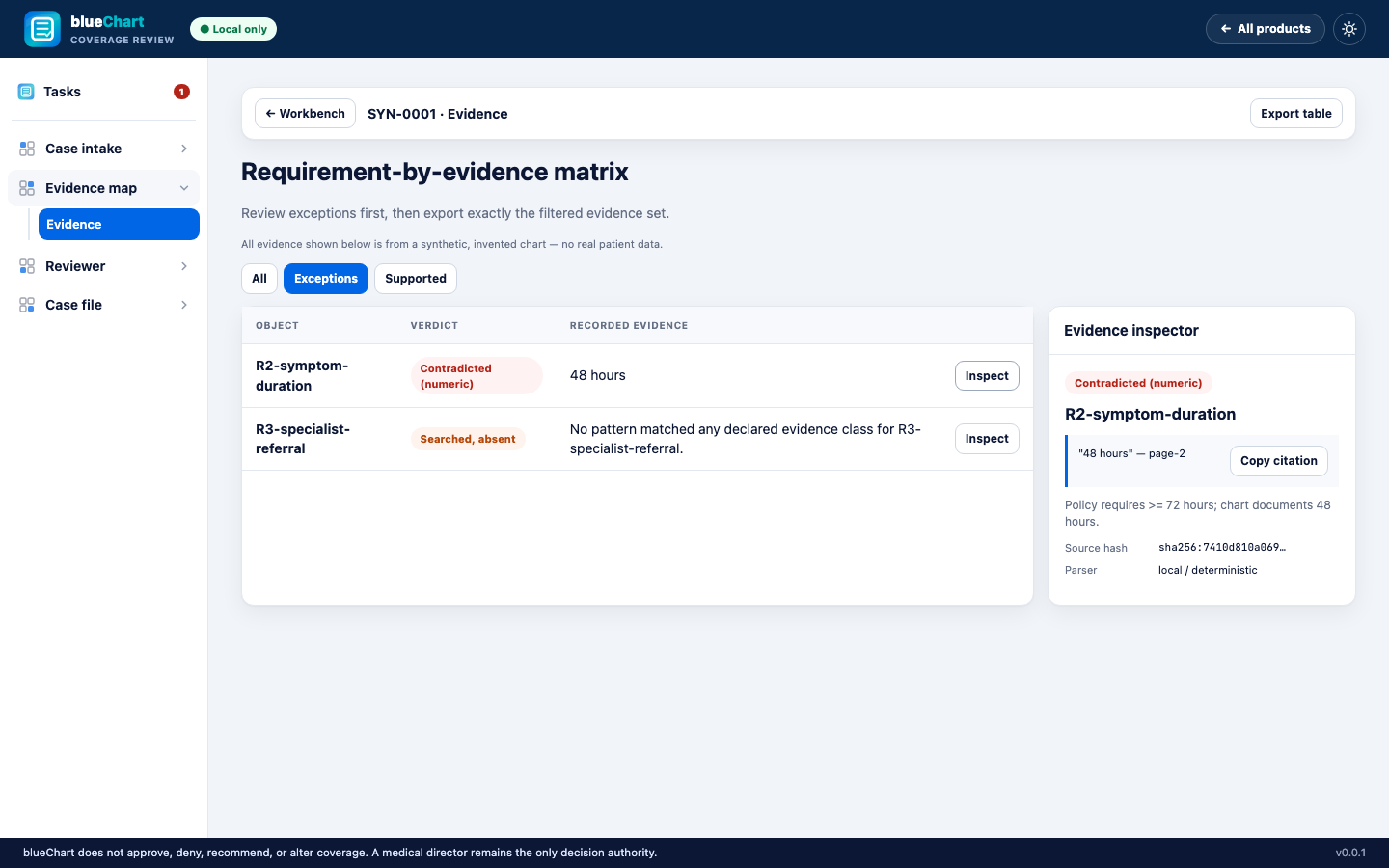Expand the Reviewer chevron
This screenshot has height=868, width=1389.
pos(184,266)
